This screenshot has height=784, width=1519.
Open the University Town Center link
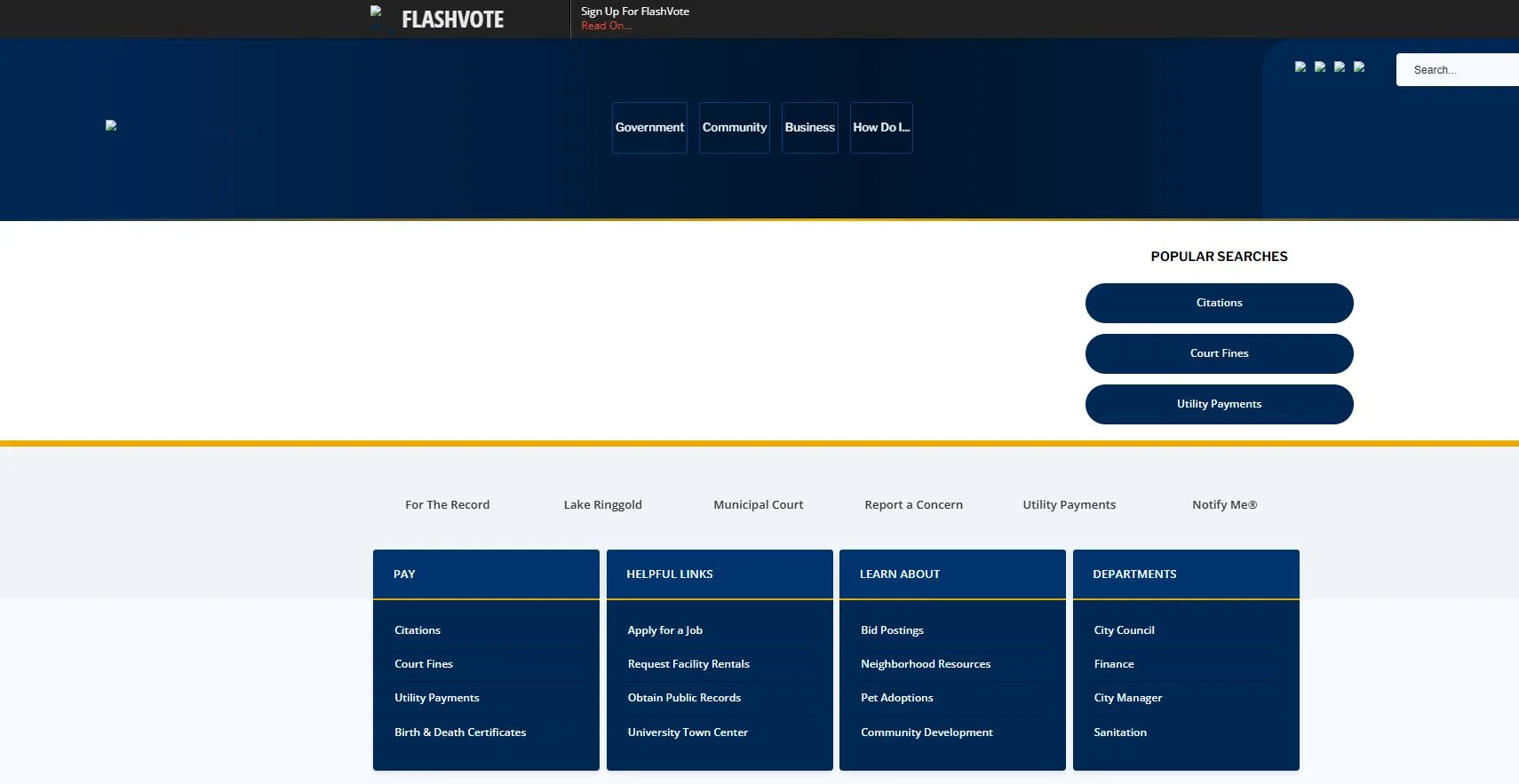pos(688,733)
